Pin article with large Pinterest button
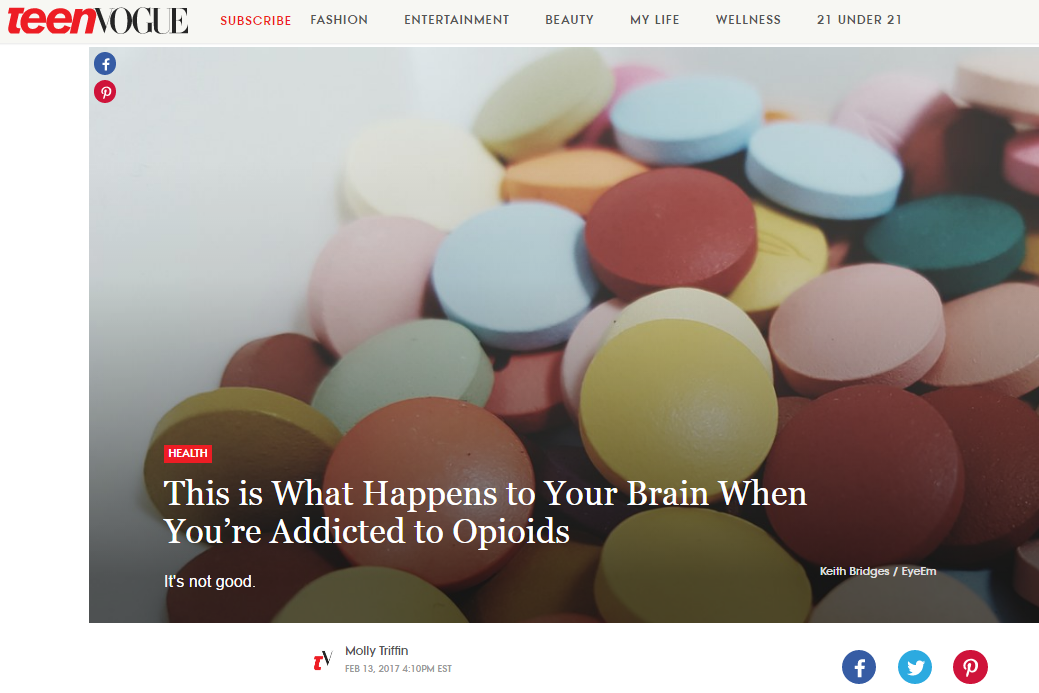1039x693 pixels. point(970,666)
